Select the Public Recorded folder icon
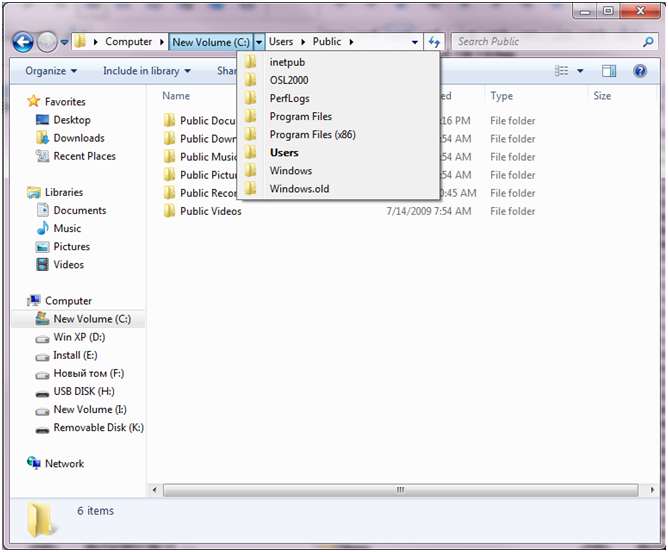Screen dimensions: 668x552 tap(169, 193)
